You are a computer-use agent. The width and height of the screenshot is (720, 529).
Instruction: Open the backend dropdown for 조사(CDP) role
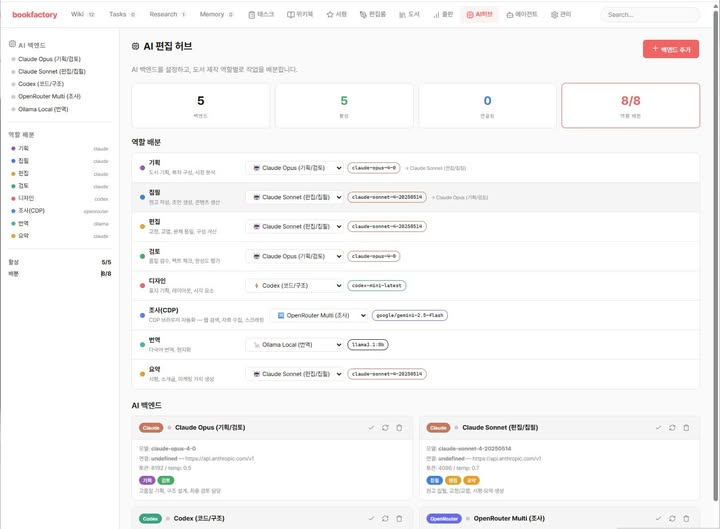pyautogui.click(x=319, y=315)
